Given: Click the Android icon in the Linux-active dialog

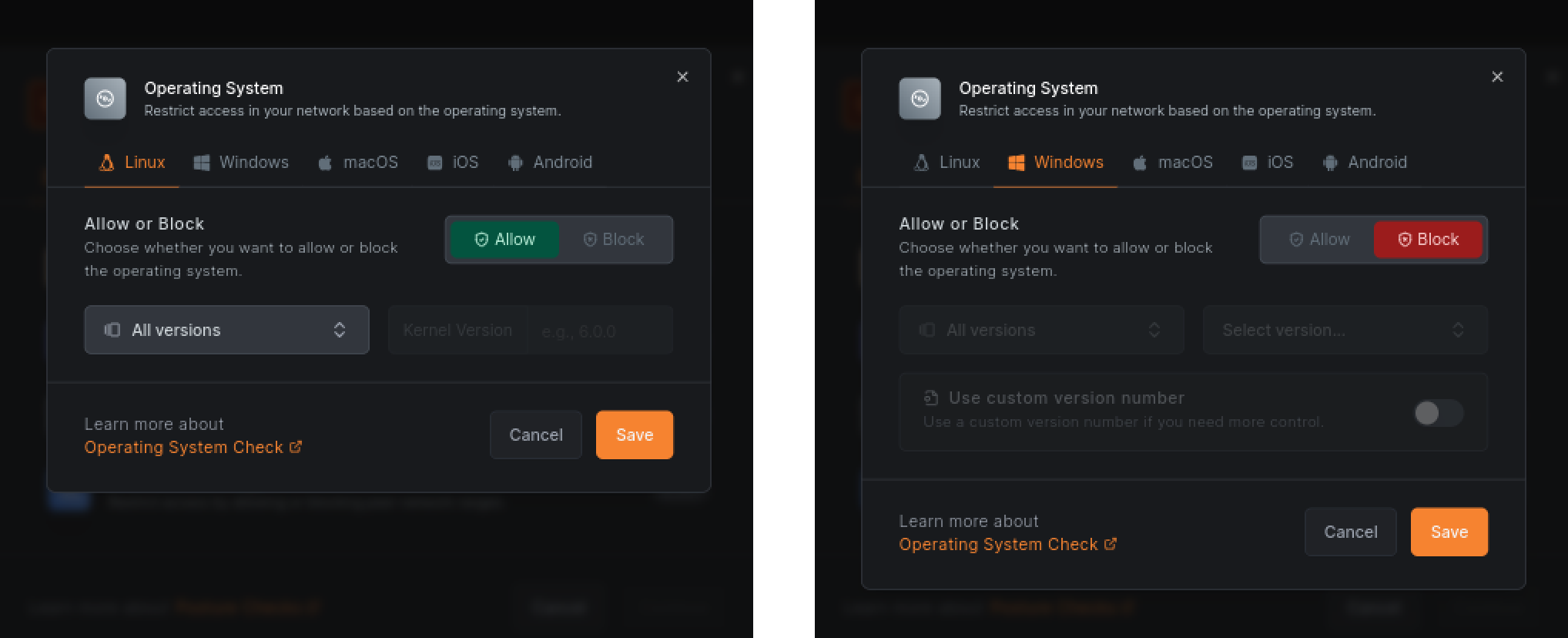Looking at the screenshot, I should point(515,163).
